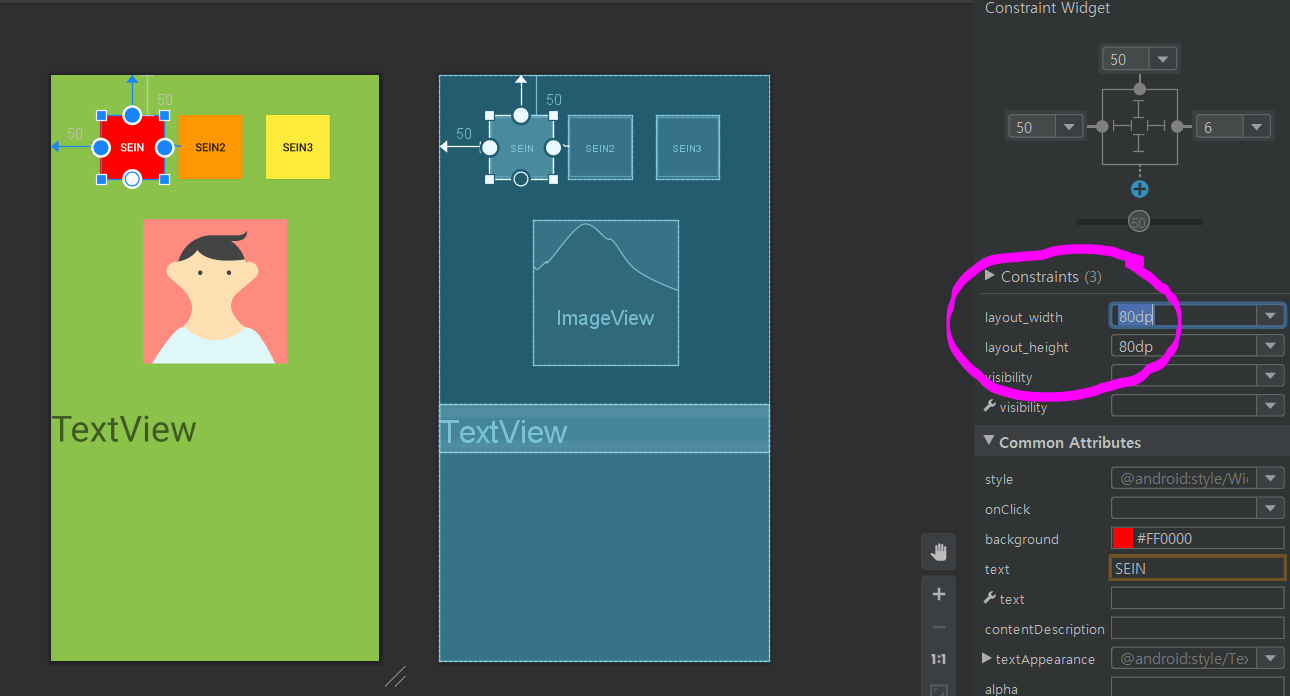Select the yellow SEIN3 button in design
Viewport: 1290px width, 696px height.
point(297,147)
